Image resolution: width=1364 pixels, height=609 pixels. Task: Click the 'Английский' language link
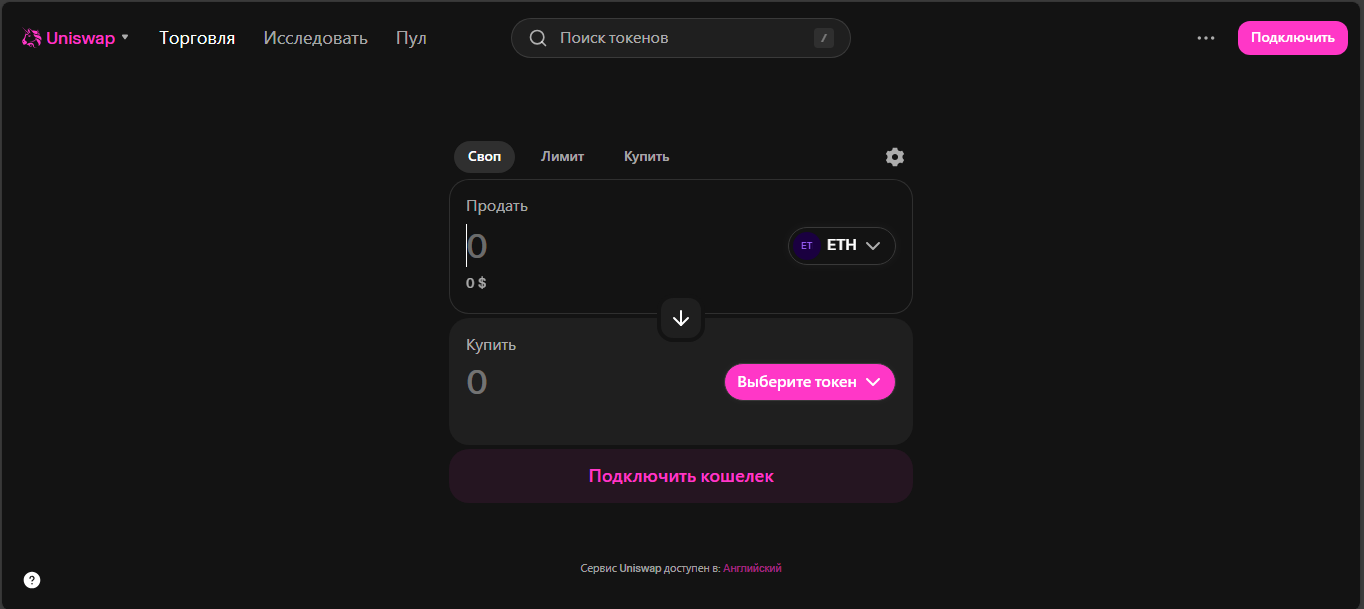click(x=752, y=568)
